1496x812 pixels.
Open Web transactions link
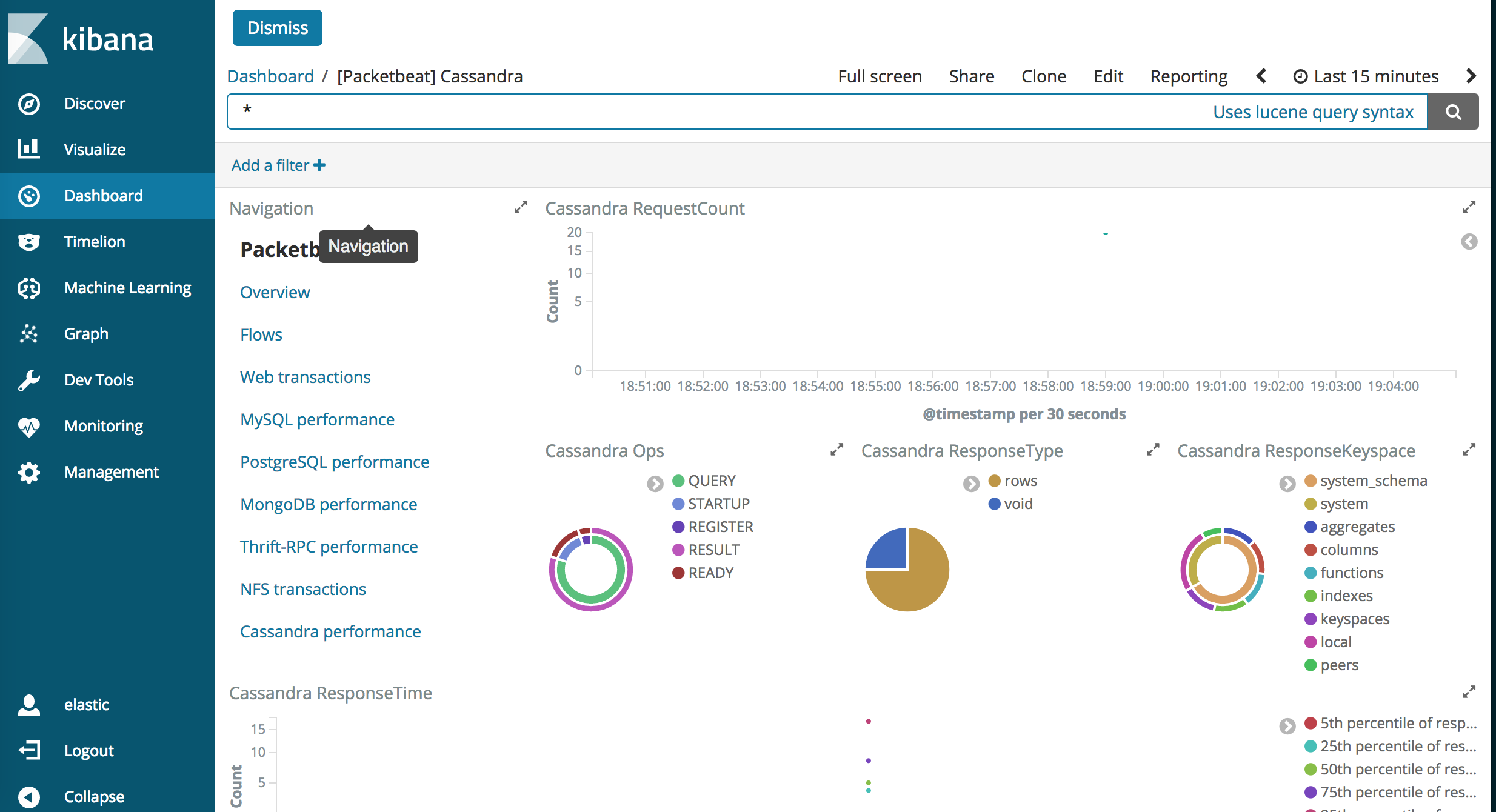(x=306, y=377)
